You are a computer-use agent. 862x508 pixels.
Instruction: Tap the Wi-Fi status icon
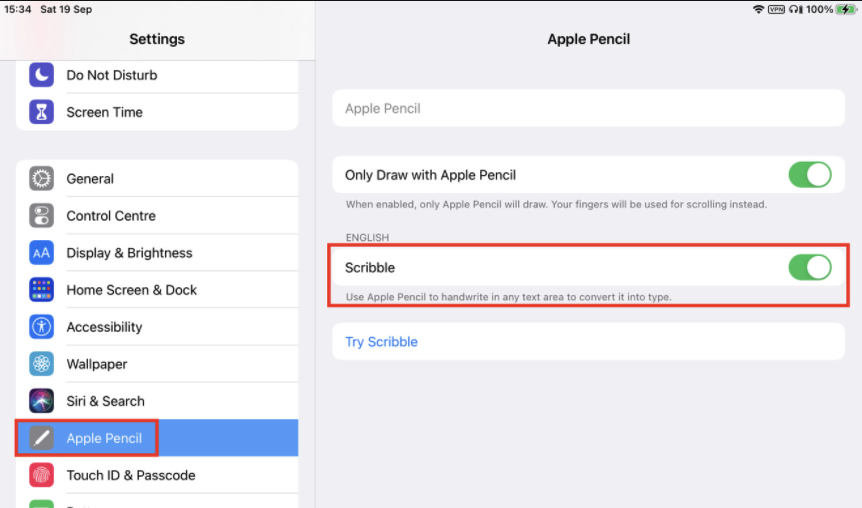[x=759, y=9]
